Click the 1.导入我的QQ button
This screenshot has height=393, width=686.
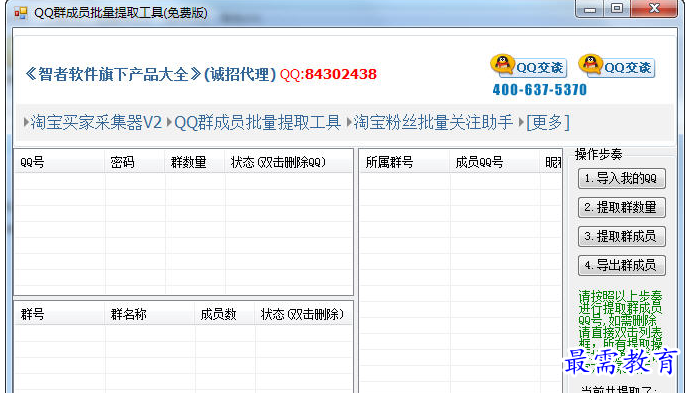622,179
